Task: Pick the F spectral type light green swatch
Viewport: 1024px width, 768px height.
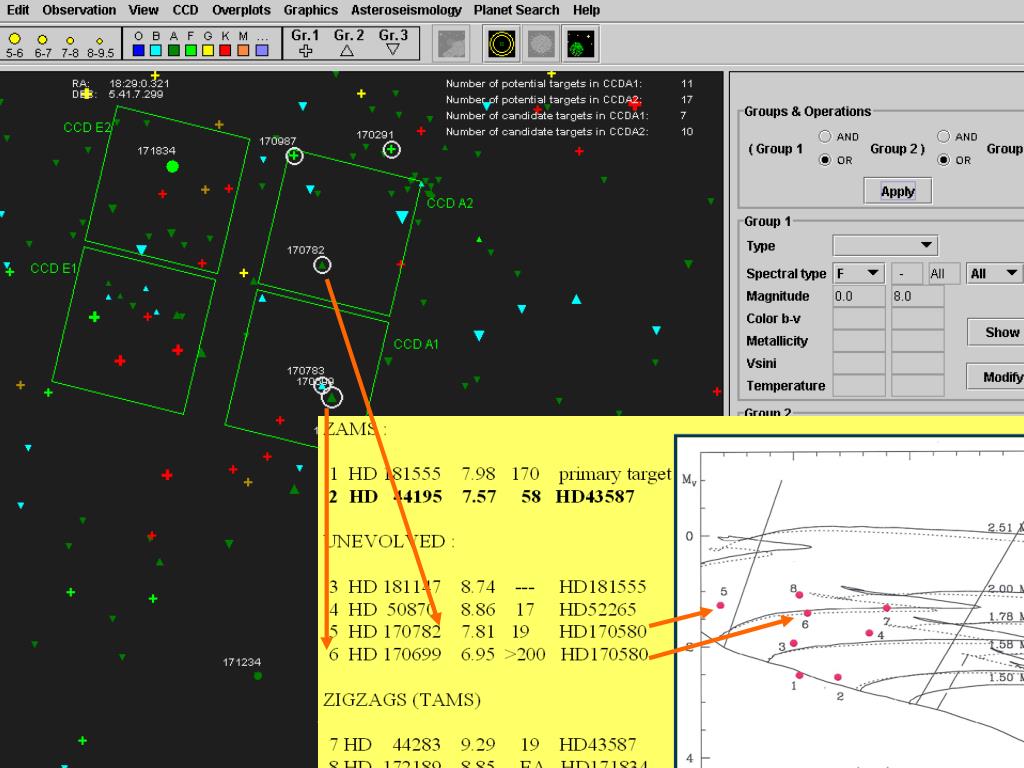Action: tap(191, 50)
